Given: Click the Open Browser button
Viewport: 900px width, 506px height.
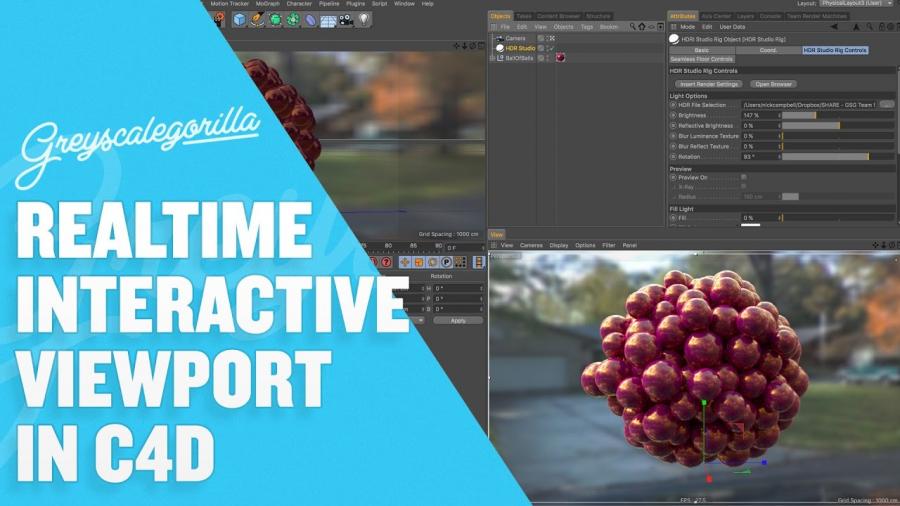Looking at the screenshot, I should coord(775,84).
